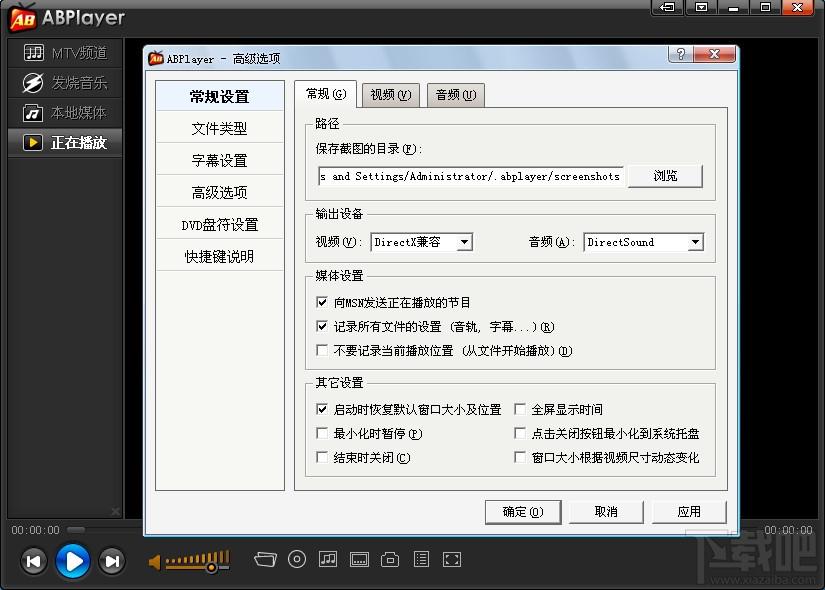This screenshot has height=590, width=825.
Task: Switch to the 视频(V) tab
Action: pyautogui.click(x=390, y=95)
